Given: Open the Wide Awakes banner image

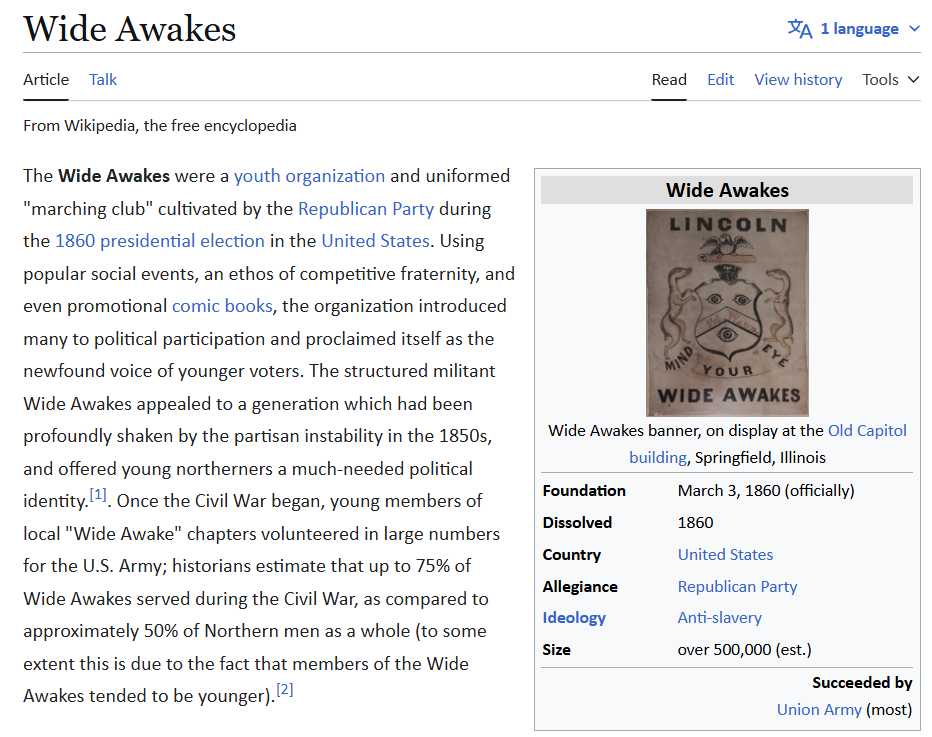Looking at the screenshot, I should click(x=727, y=313).
